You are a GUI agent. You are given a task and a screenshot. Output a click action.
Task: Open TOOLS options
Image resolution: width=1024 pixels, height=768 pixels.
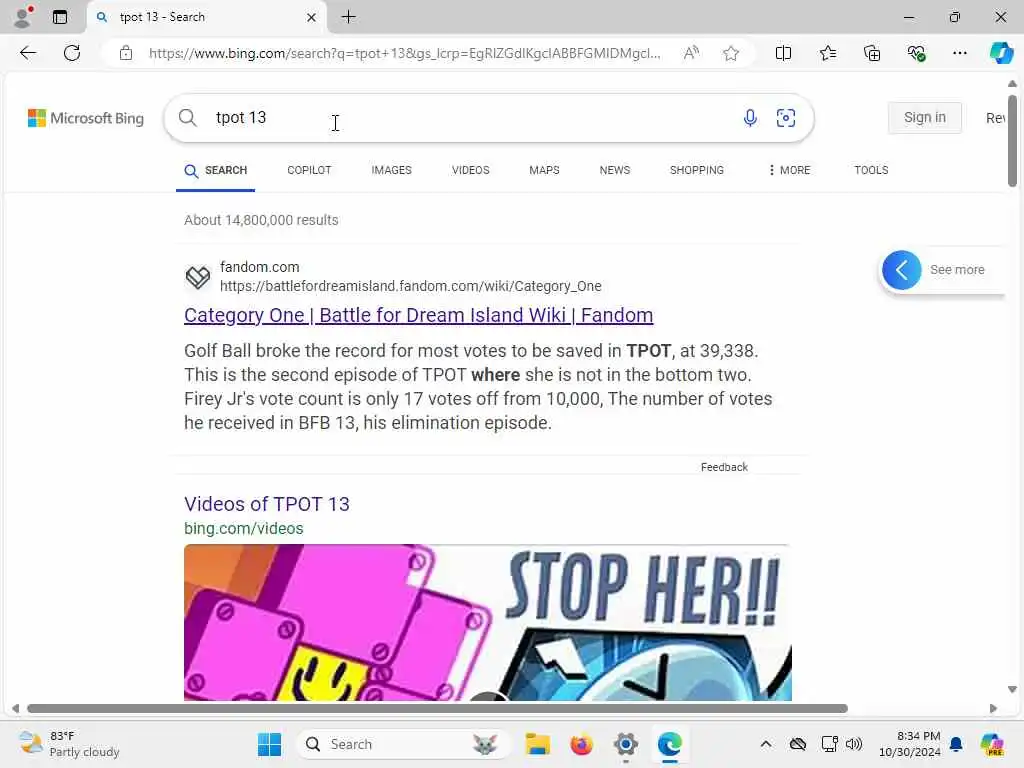871,170
